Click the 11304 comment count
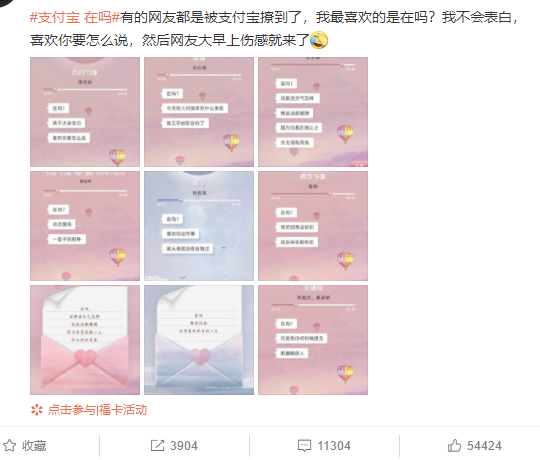Image resolution: width=540 pixels, height=460 pixels. (x=334, y=446)
